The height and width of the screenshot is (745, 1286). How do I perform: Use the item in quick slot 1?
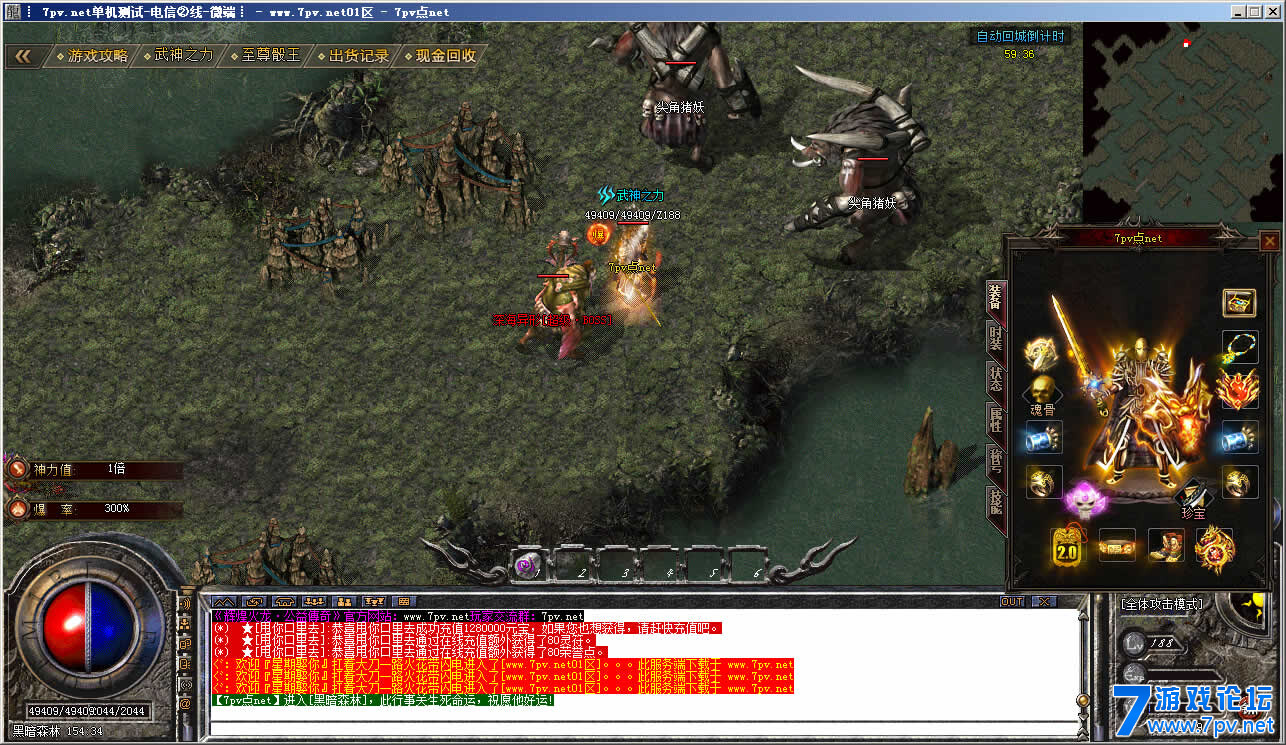click(529, 565)
